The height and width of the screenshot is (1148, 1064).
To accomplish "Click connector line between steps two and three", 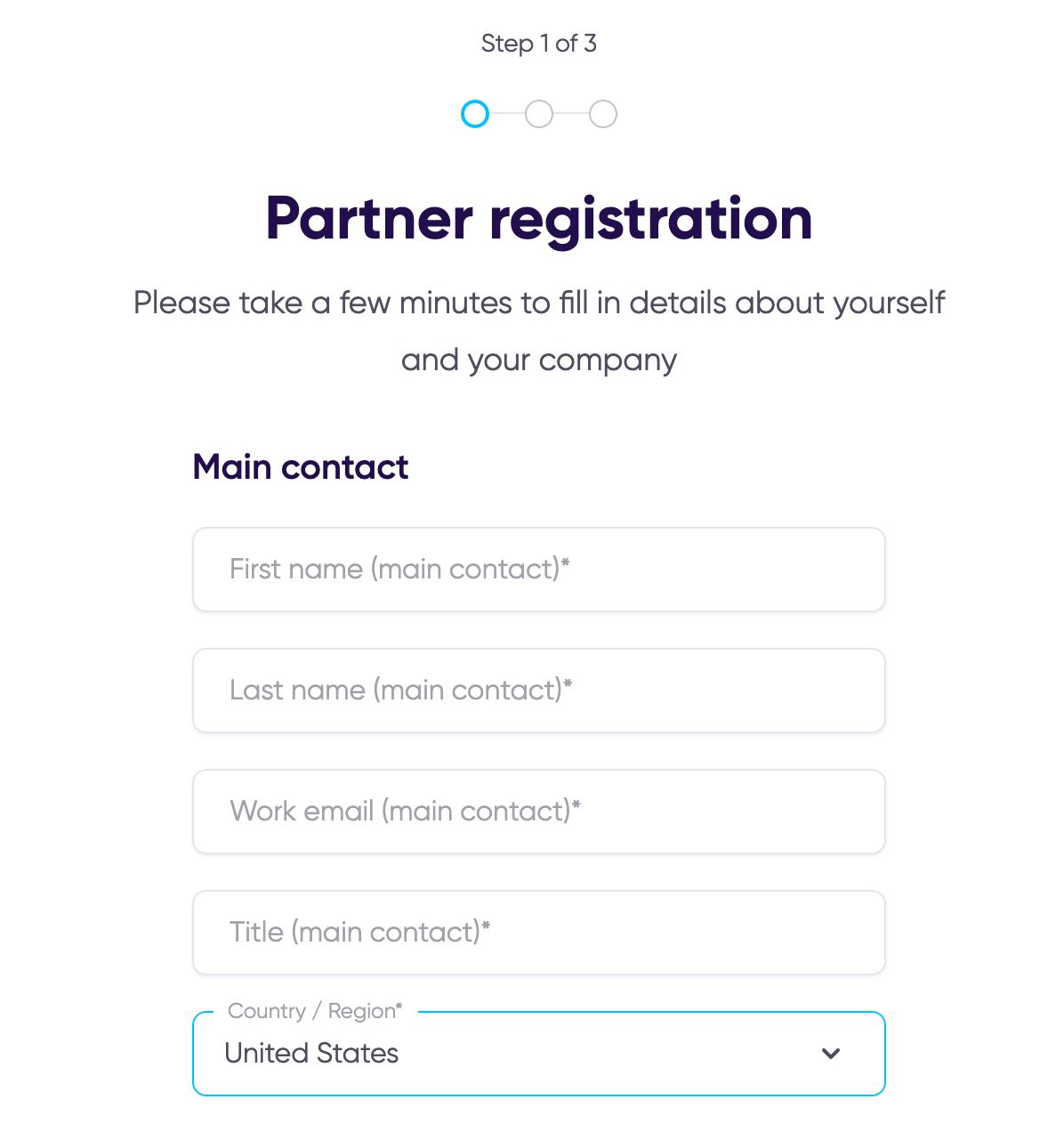I will (x=571, y=114).
